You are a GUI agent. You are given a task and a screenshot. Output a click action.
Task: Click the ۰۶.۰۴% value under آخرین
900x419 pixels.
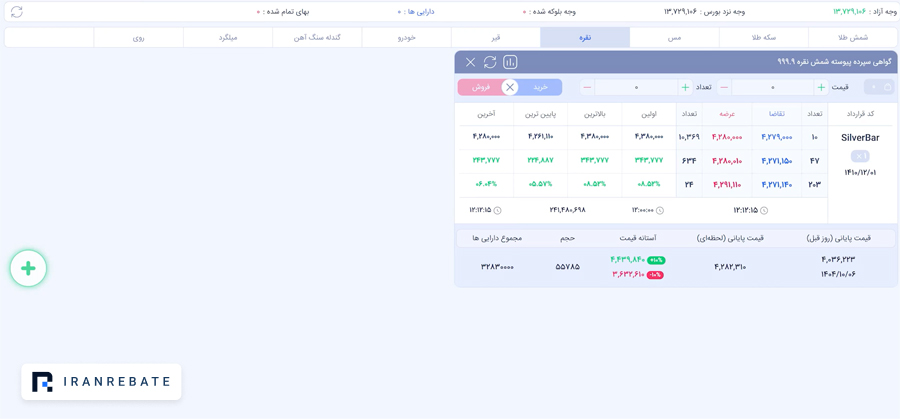(x=486, y=184)
